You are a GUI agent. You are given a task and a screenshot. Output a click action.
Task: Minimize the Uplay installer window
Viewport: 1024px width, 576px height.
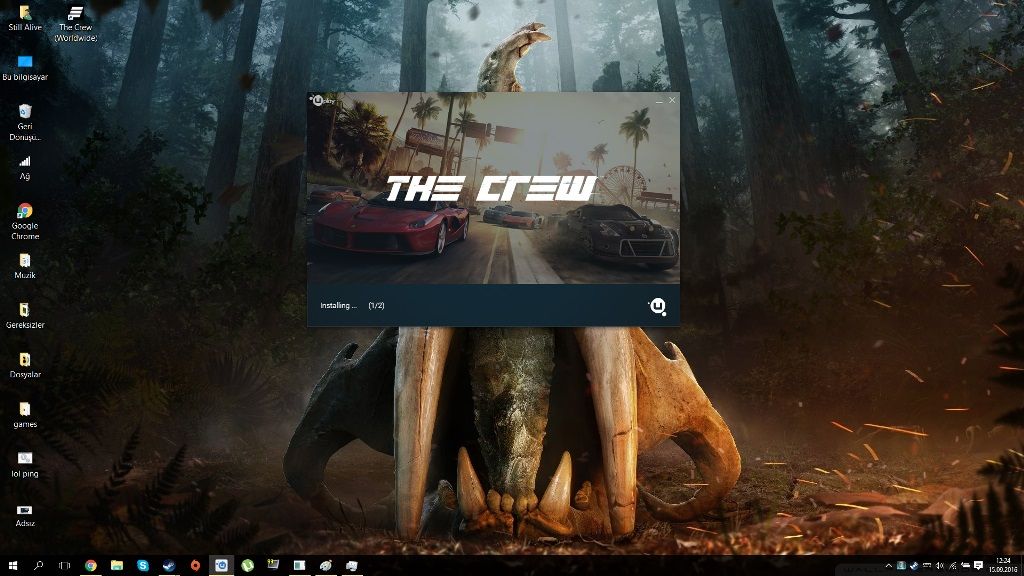coord(659,101)
